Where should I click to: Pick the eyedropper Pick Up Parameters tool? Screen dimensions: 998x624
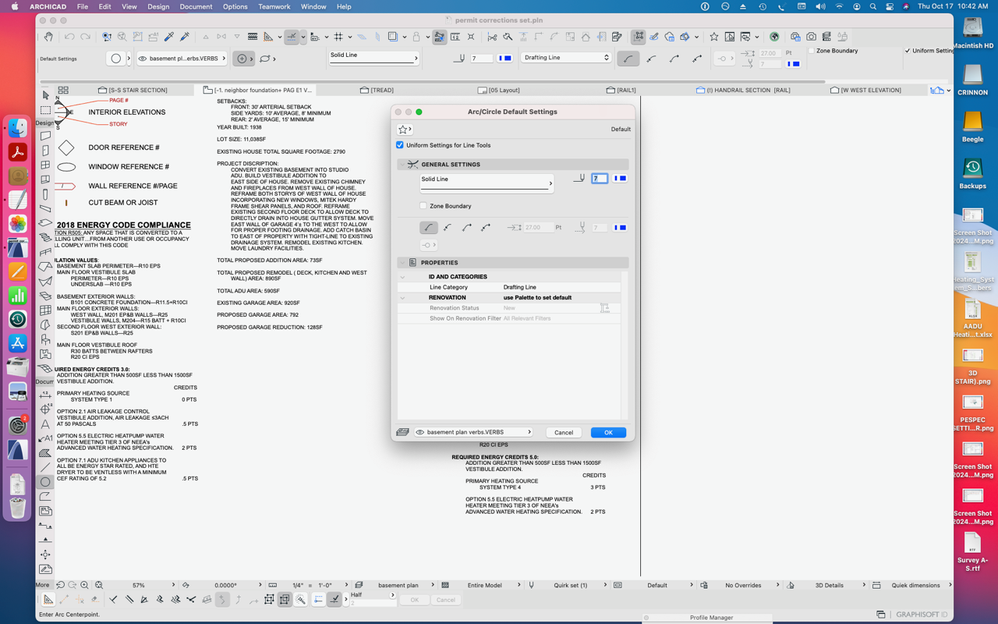(169, 37)
